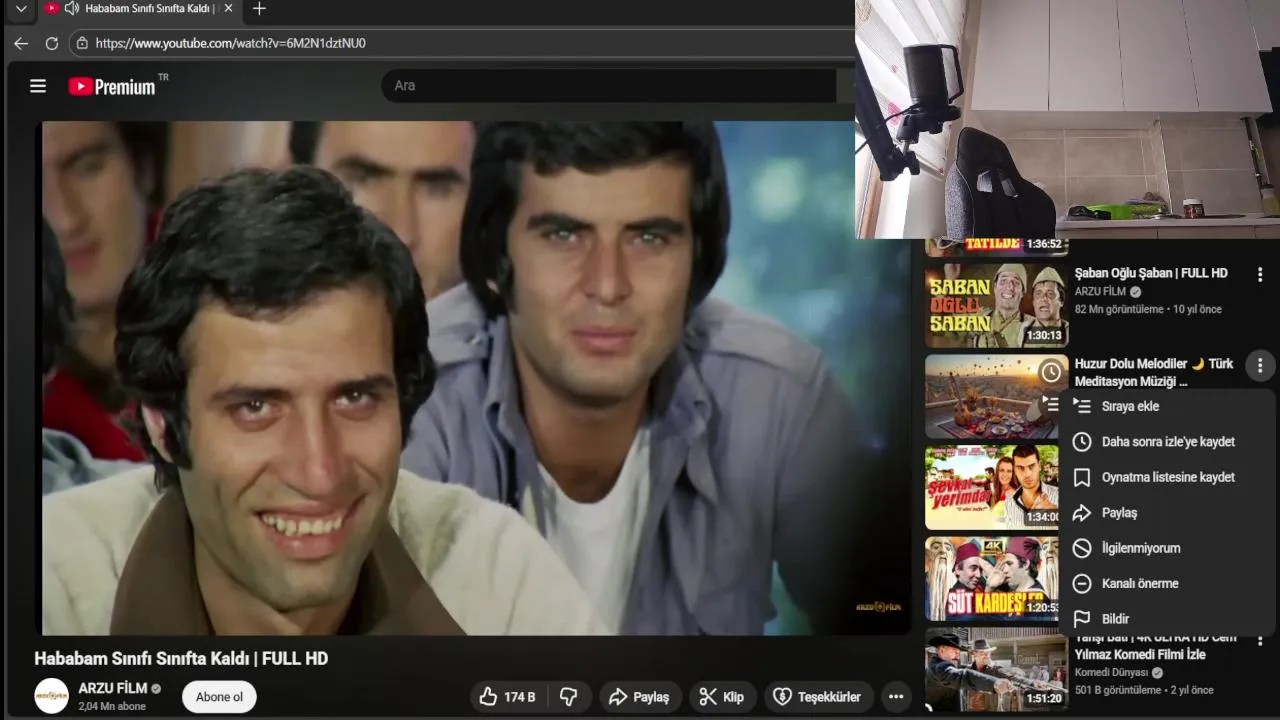Click watch later clock on Huzur Dolu thumbnail

[1051, 373]
